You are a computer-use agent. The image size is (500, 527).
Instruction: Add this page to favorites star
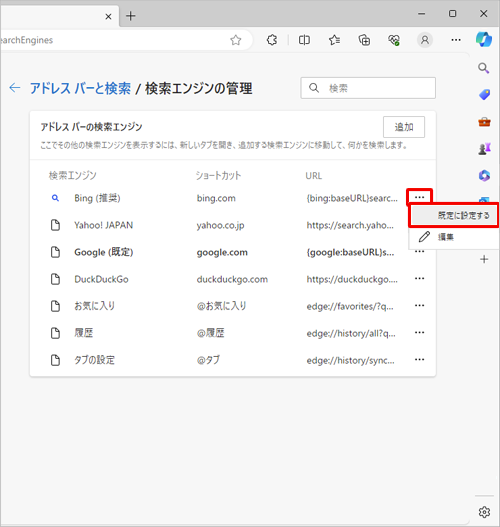point(236,40)
